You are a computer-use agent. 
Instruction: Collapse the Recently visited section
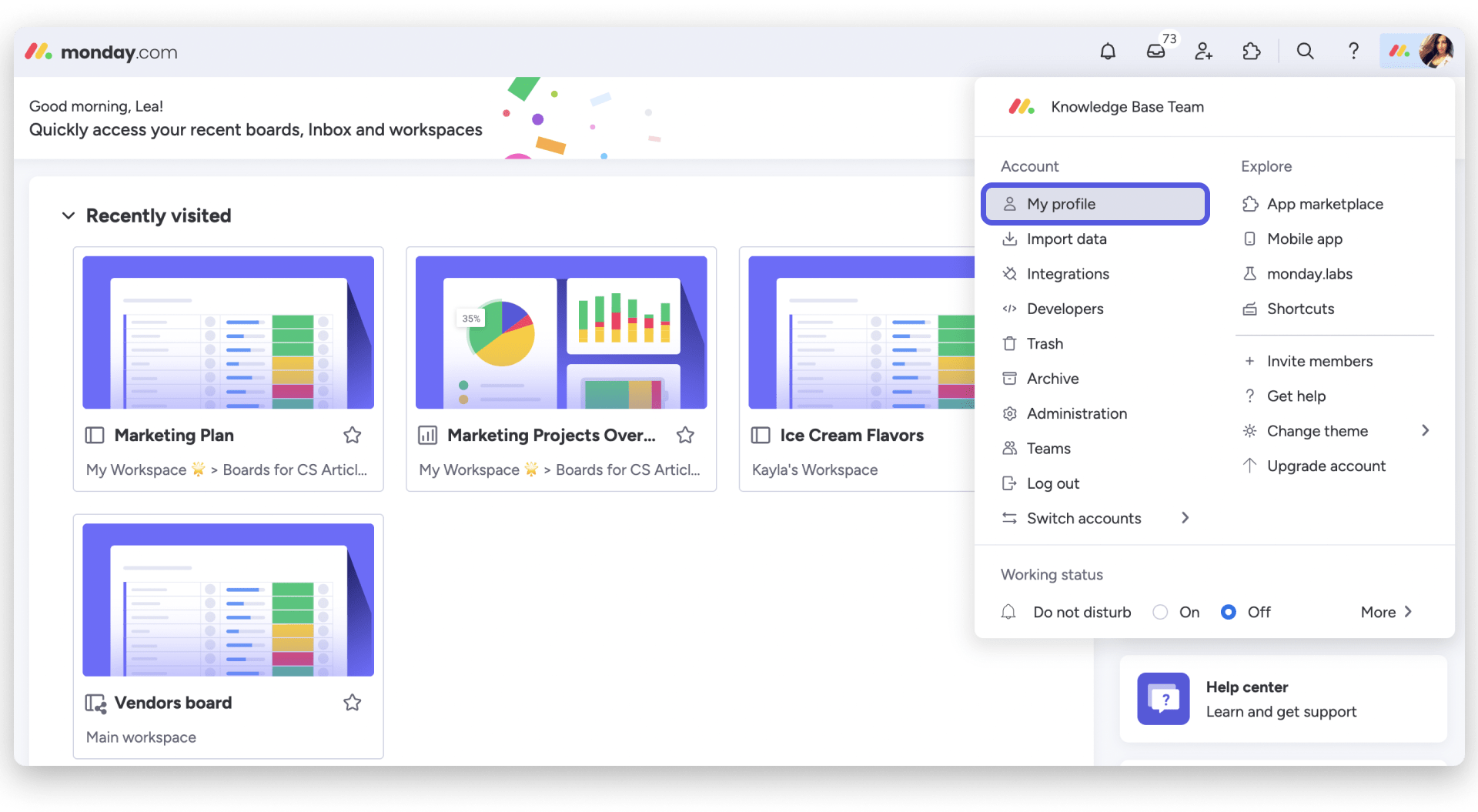[x=69, y=216]
